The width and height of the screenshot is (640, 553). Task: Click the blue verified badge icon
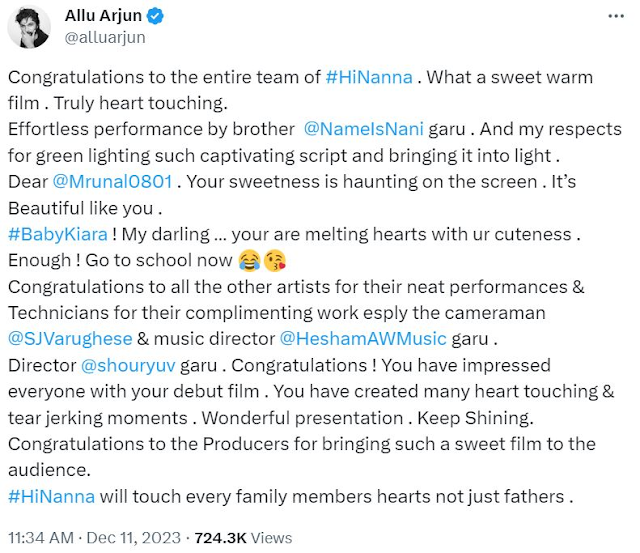[155, 16]
